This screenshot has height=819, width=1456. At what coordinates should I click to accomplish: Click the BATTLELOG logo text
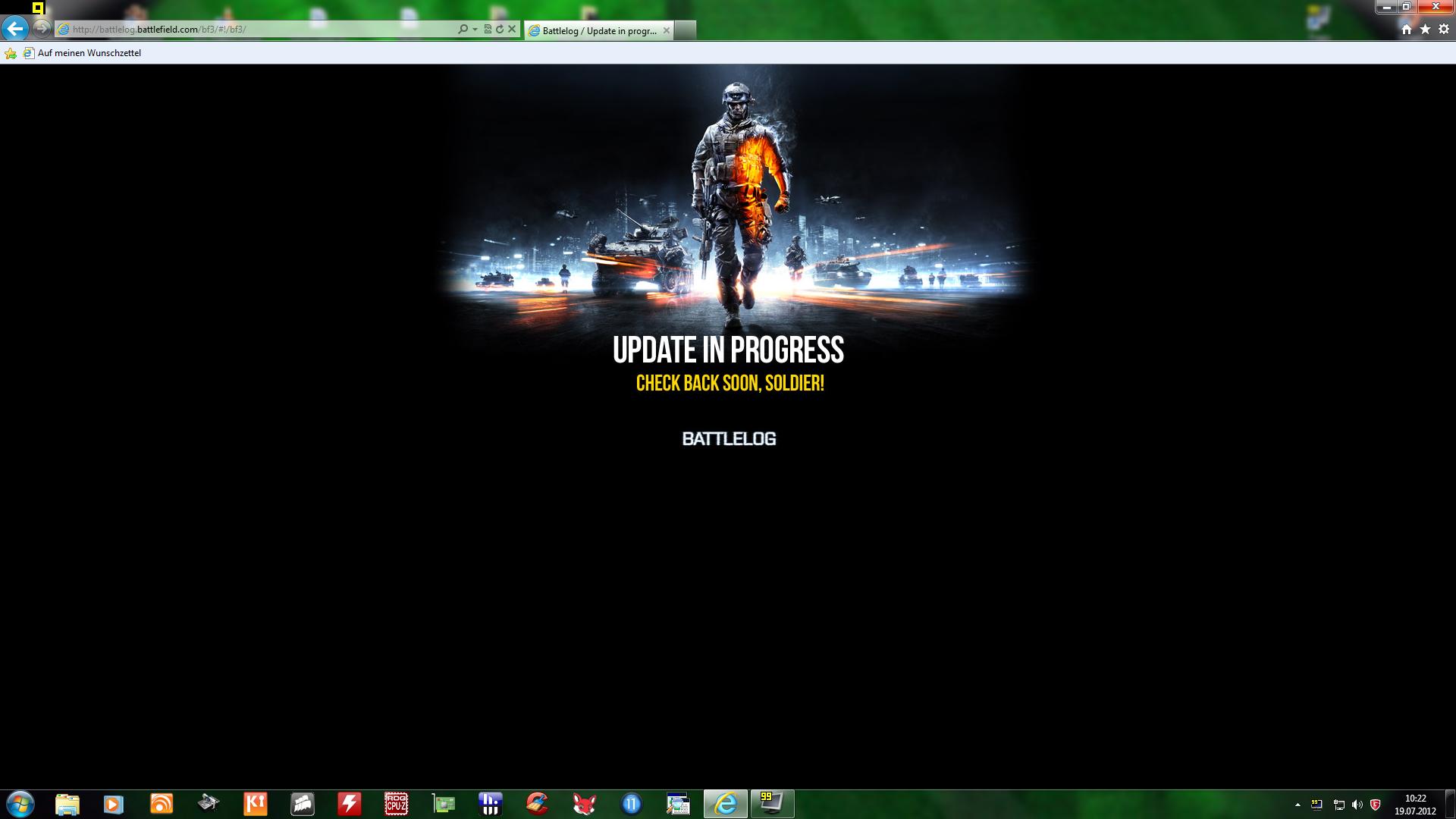[x=729, y=438]
